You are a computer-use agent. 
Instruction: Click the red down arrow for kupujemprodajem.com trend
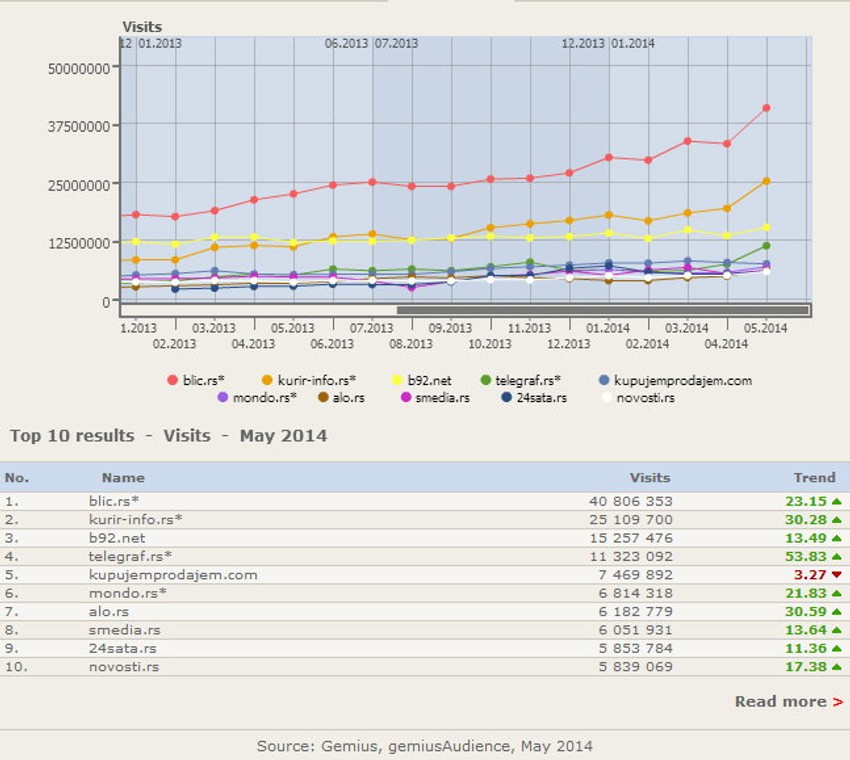pyautogui.click(x=836, y=575)
